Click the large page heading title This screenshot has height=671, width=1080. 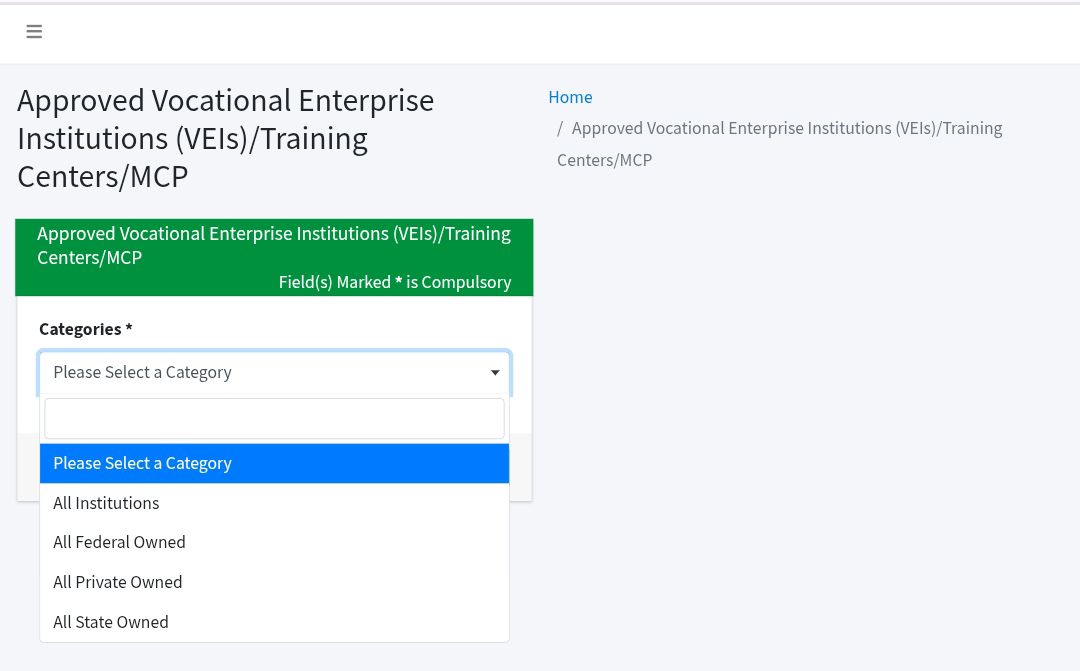[226, 138]
